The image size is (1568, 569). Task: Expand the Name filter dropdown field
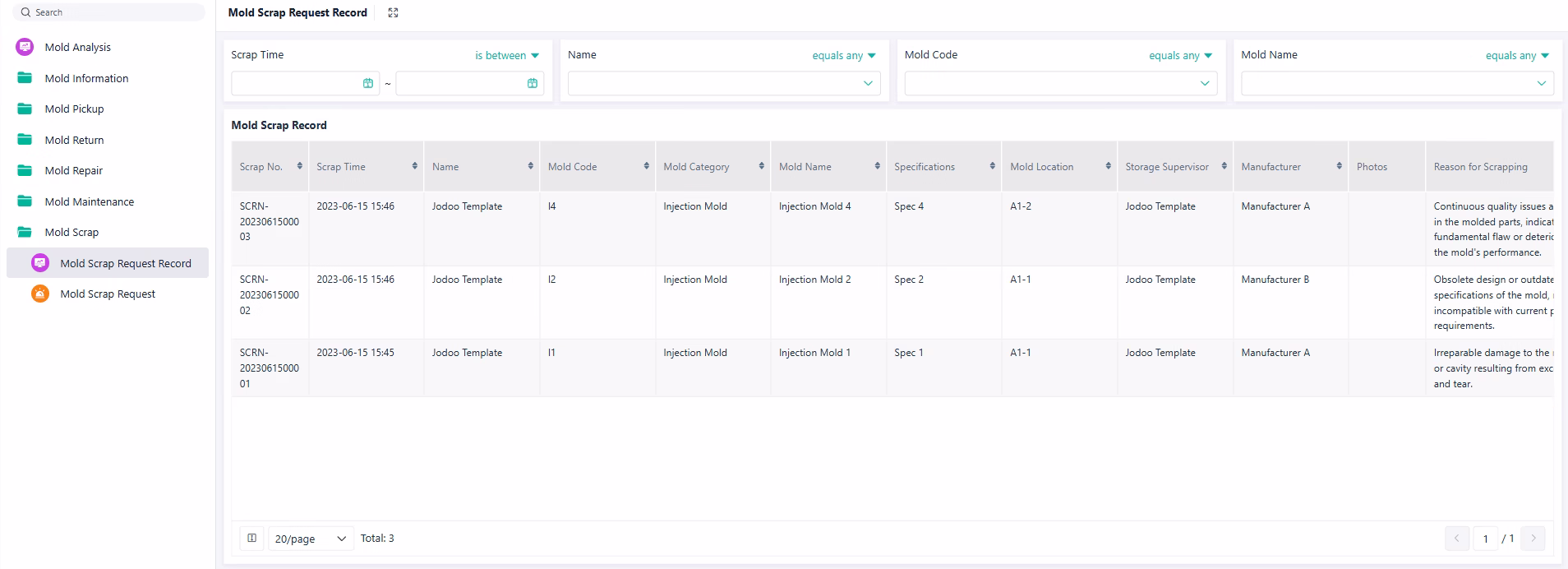coord(723,83)
